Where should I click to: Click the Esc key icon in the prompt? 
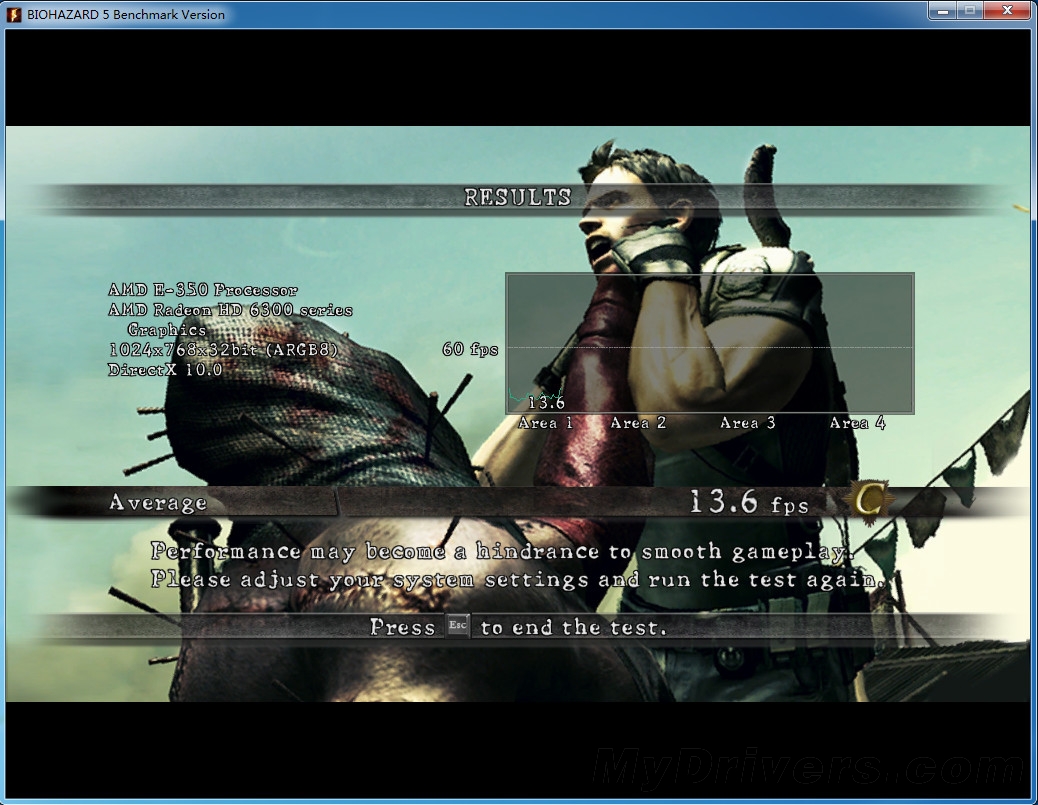[x=457, y=625]
